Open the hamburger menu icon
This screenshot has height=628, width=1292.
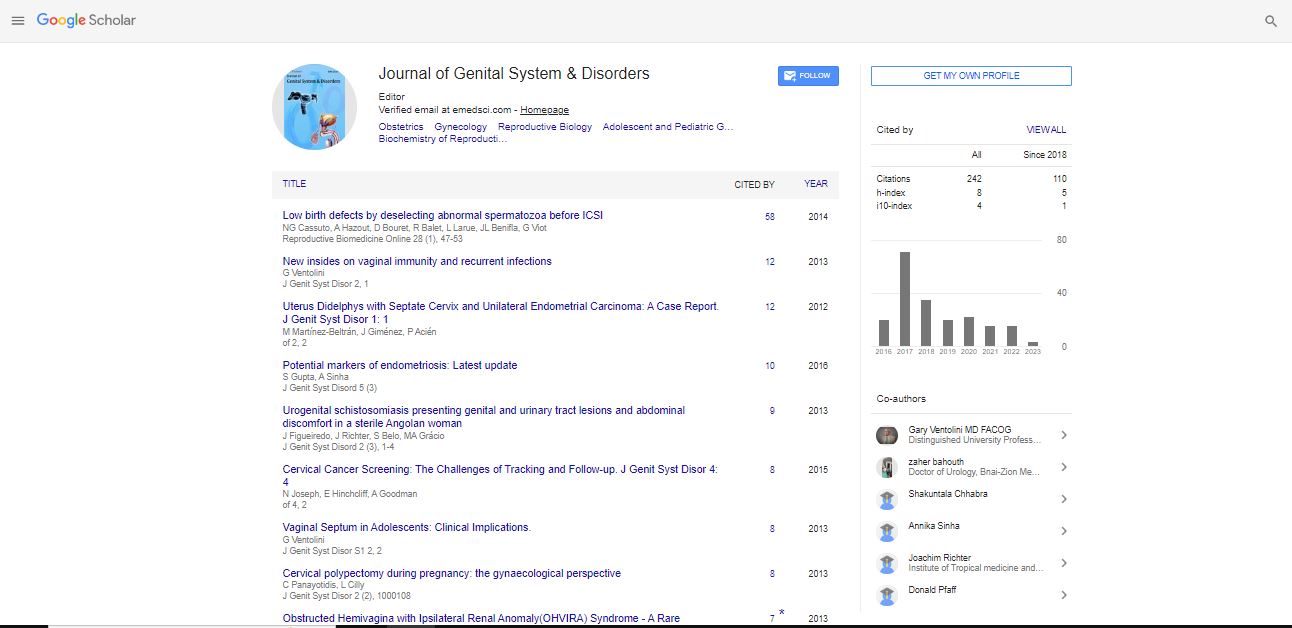click(x=17, y=21)
